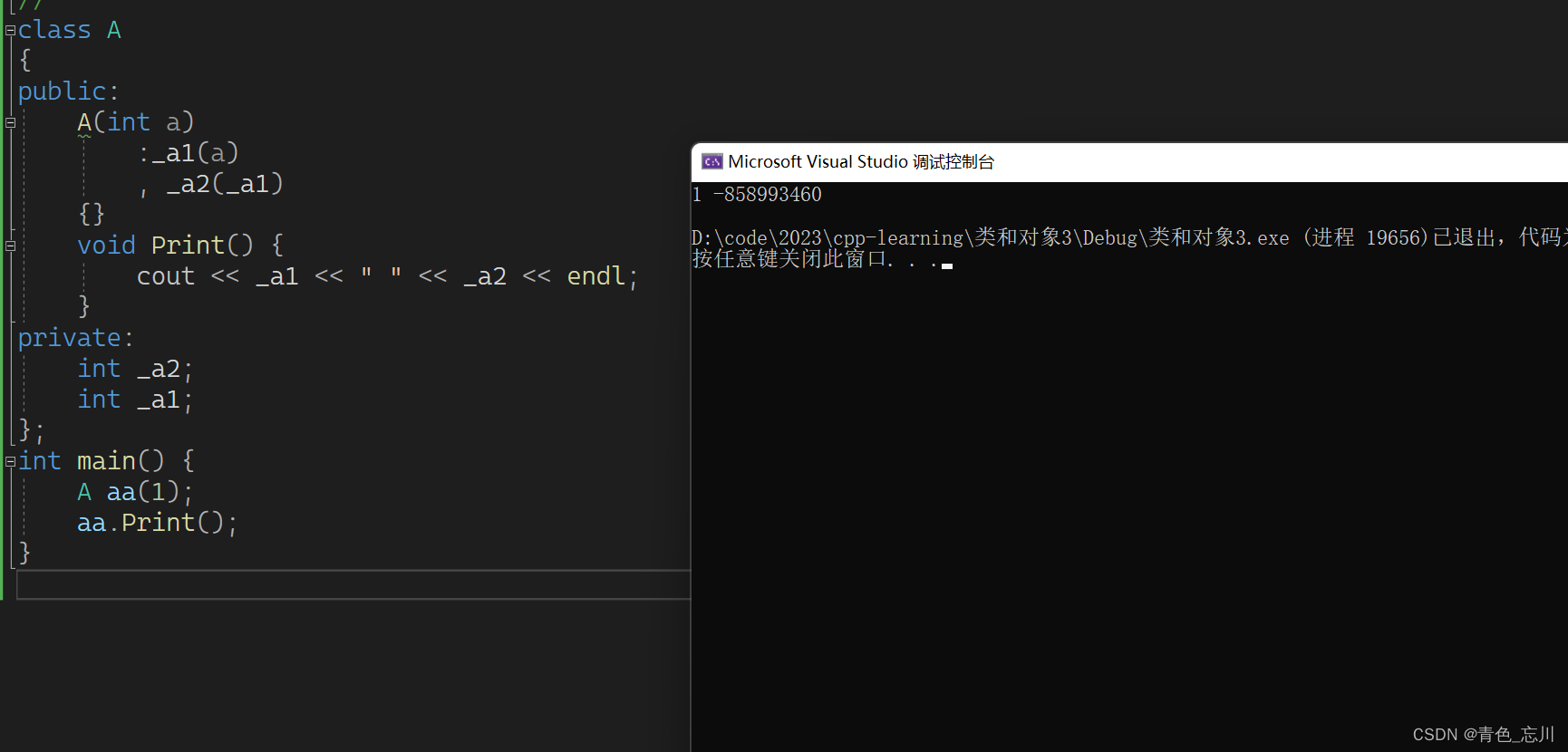Click the 'public:' access specifier

68,92
